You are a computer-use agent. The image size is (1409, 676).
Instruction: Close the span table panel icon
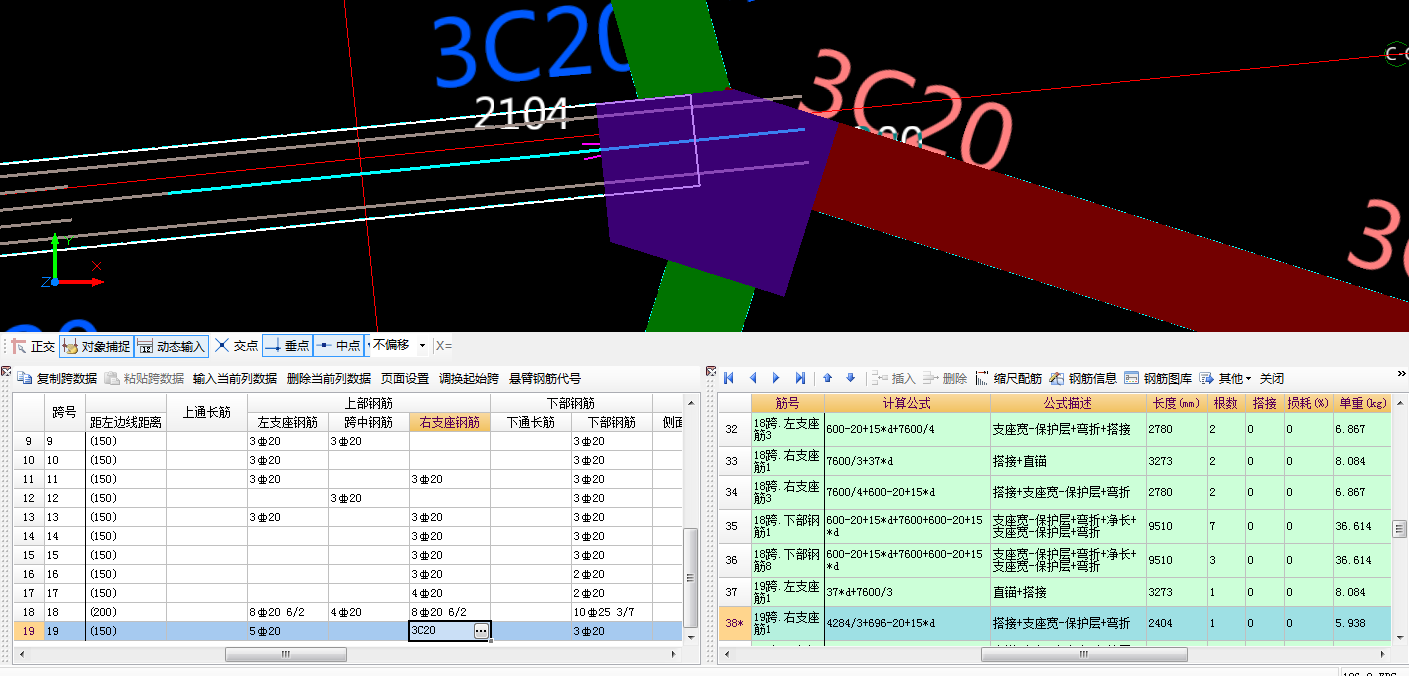click(5, 372)
